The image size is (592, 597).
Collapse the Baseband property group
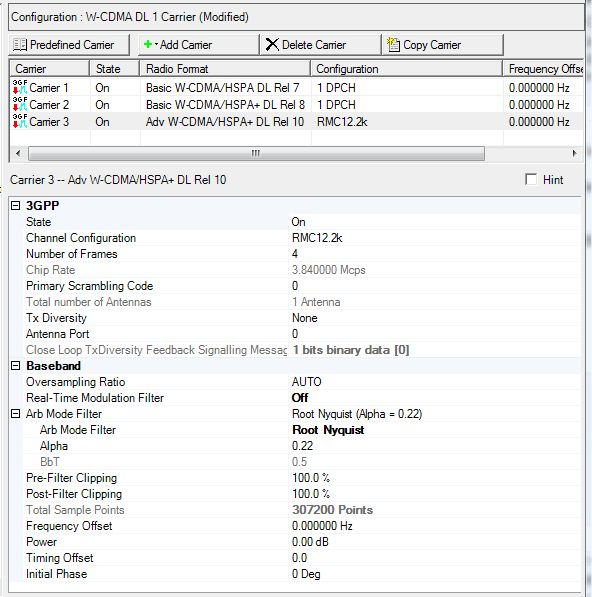[15, 366]
